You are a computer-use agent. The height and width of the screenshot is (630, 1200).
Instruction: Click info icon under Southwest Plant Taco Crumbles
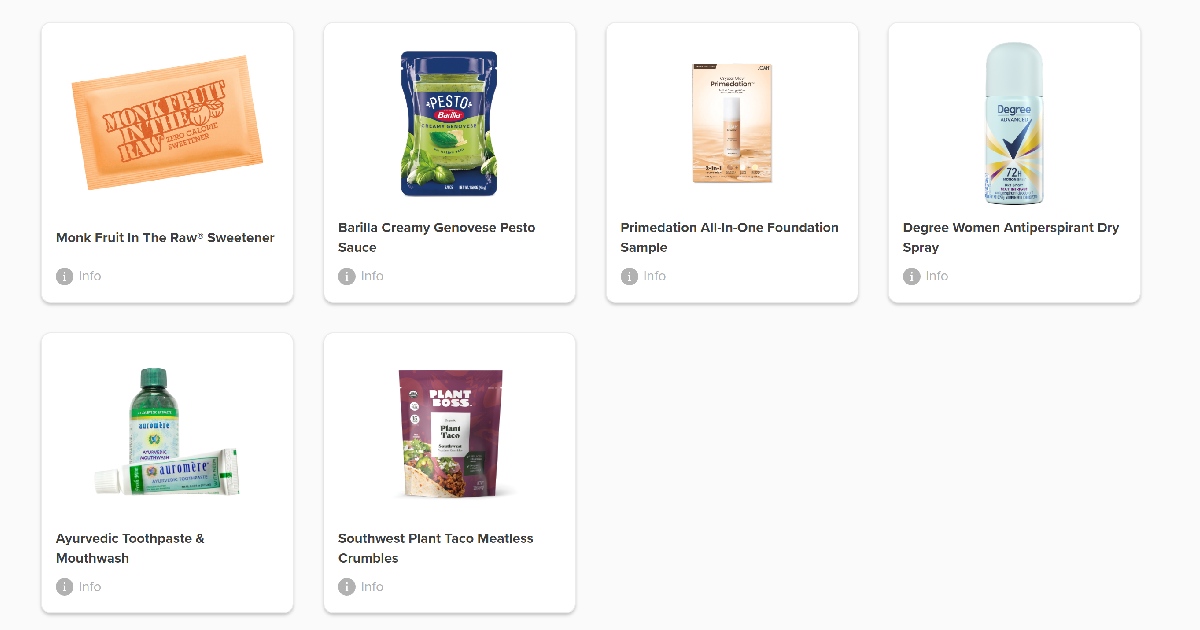pyautogui.click(x=347, y=587)
